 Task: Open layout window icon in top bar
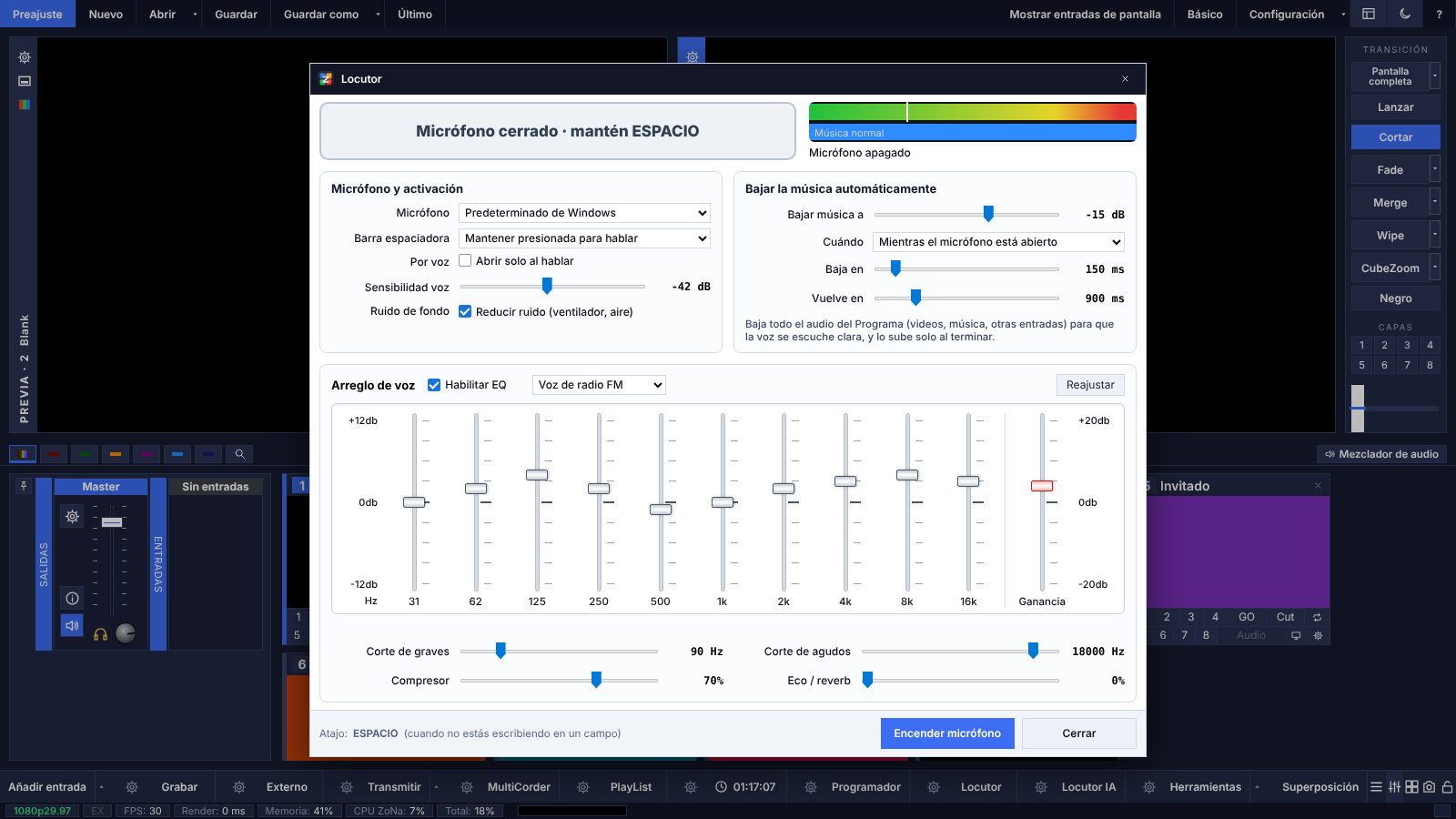click(x=1369, y=14)
